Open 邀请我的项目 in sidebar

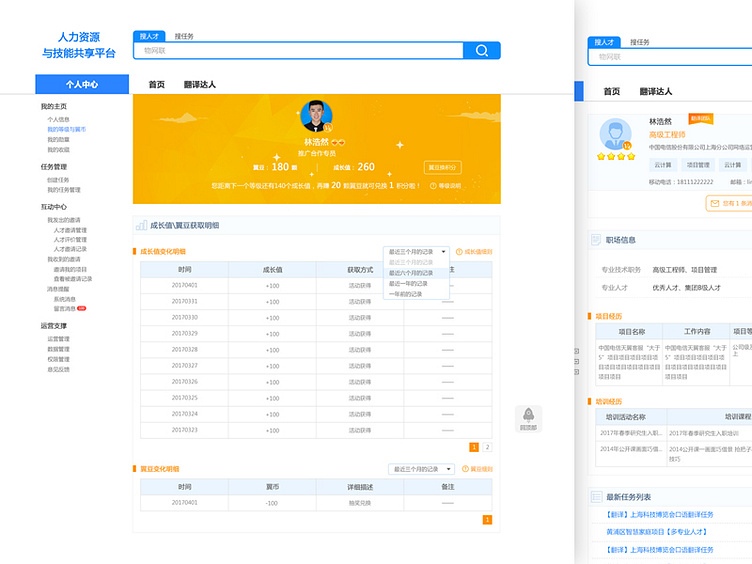70,270
